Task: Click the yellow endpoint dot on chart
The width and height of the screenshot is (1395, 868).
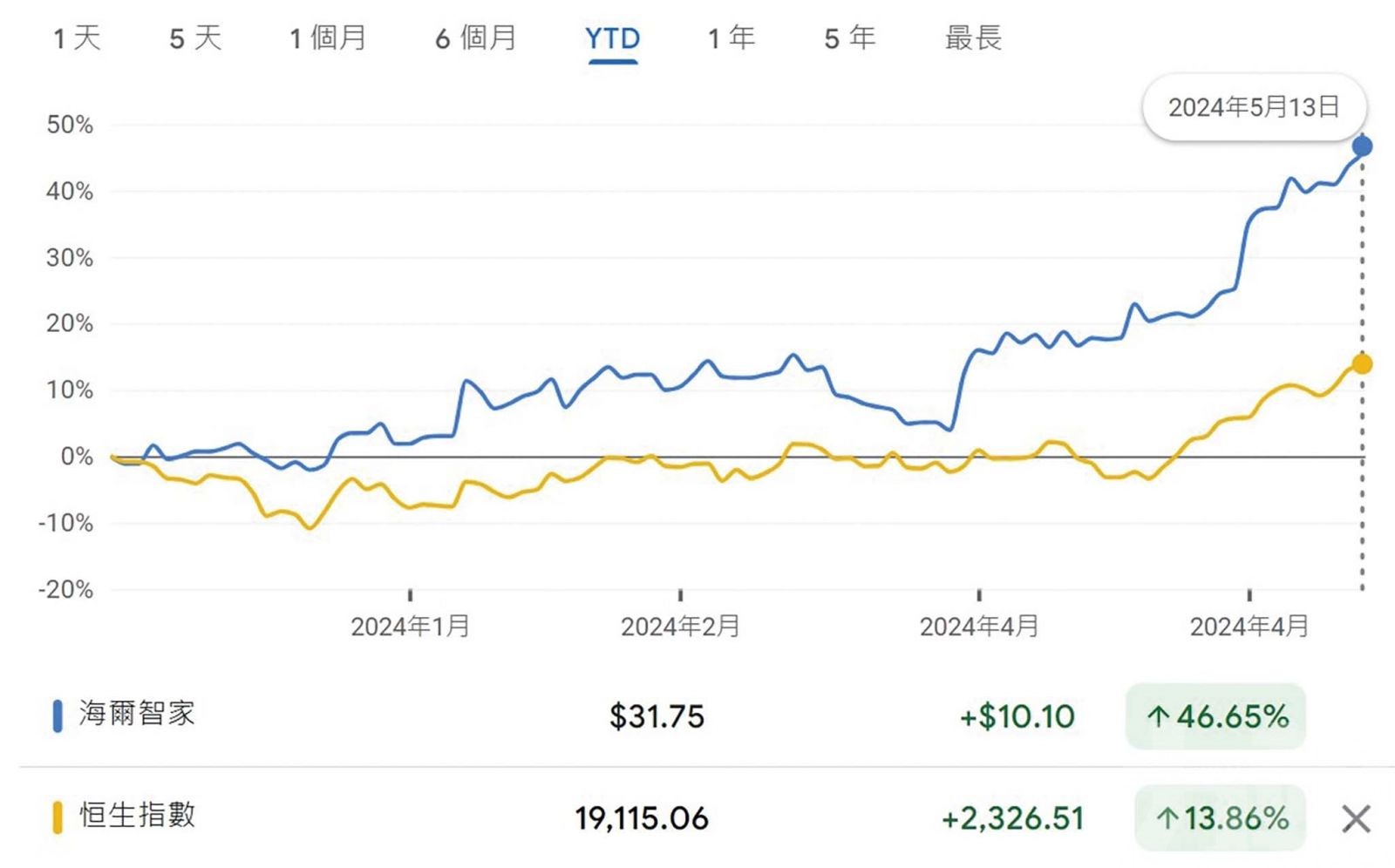Action: click(1362, 364)
